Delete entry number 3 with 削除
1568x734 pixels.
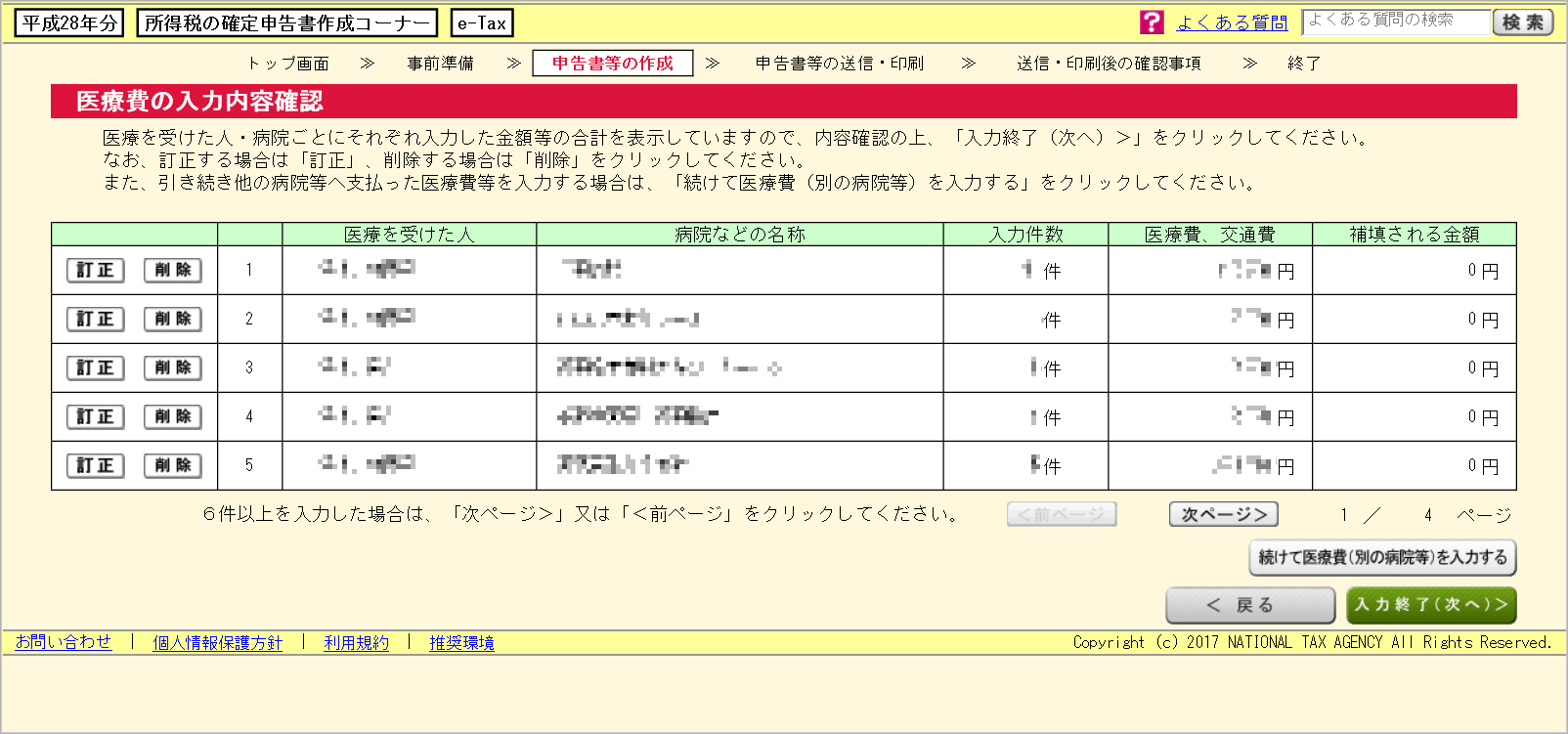click(x=173, y=368)
